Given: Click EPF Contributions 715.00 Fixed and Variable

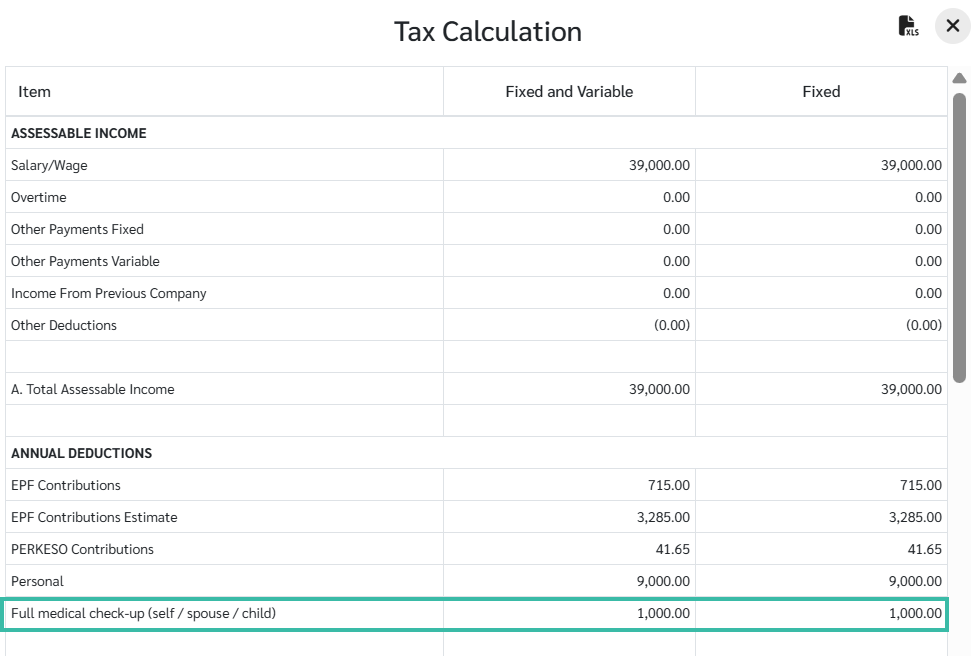Looking at the screenshot, I should (x=669, y=485).
